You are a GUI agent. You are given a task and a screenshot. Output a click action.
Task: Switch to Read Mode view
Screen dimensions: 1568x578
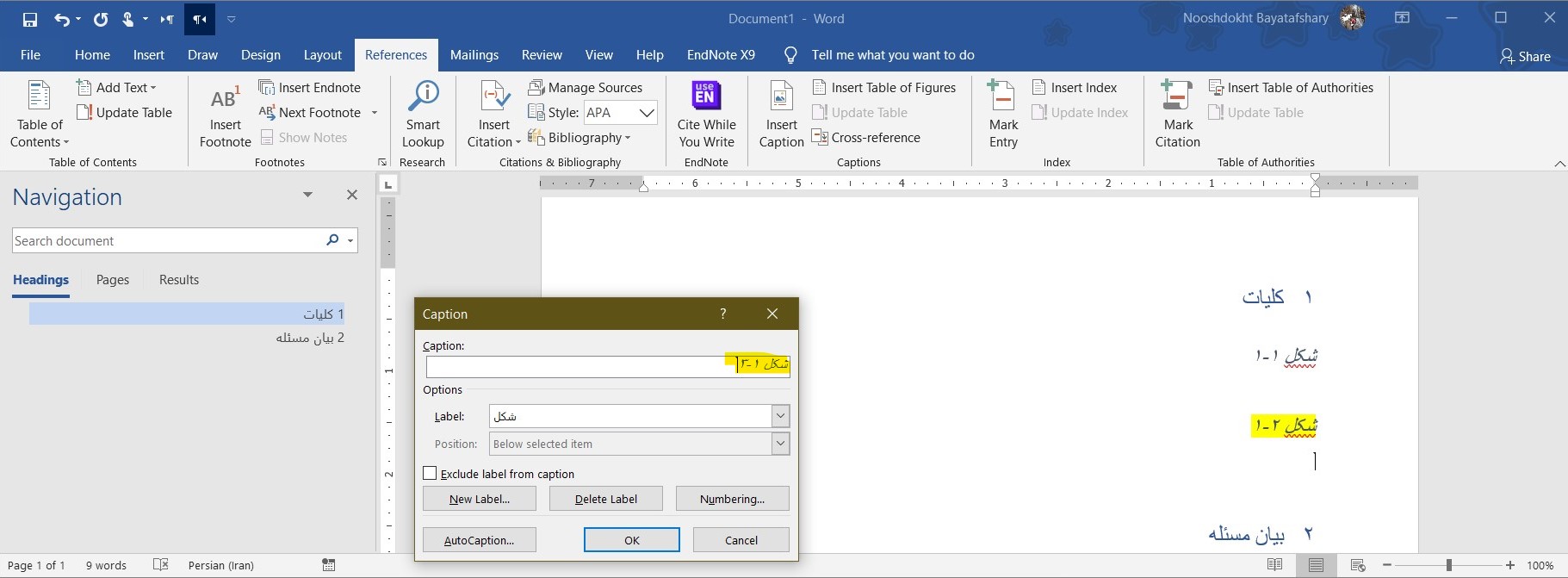pos(1275,565)
